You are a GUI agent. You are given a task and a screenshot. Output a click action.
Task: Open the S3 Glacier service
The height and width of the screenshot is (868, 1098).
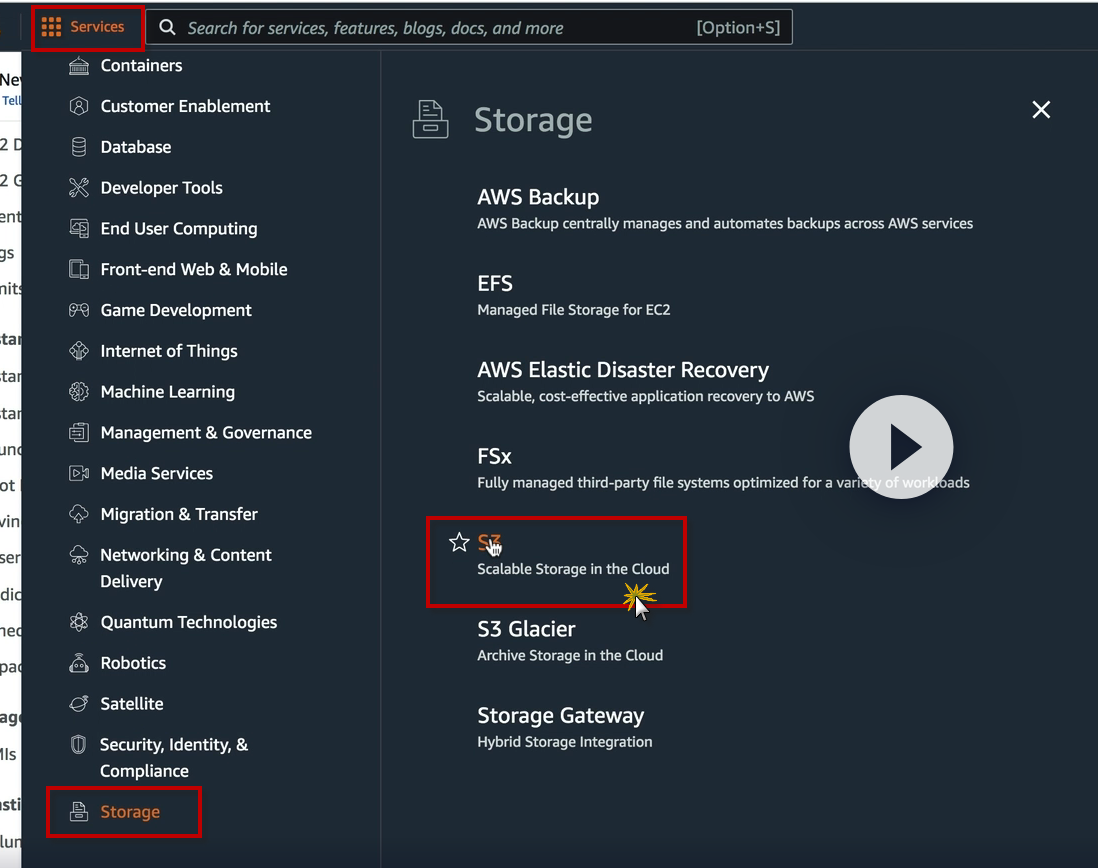tap(527, 629)
